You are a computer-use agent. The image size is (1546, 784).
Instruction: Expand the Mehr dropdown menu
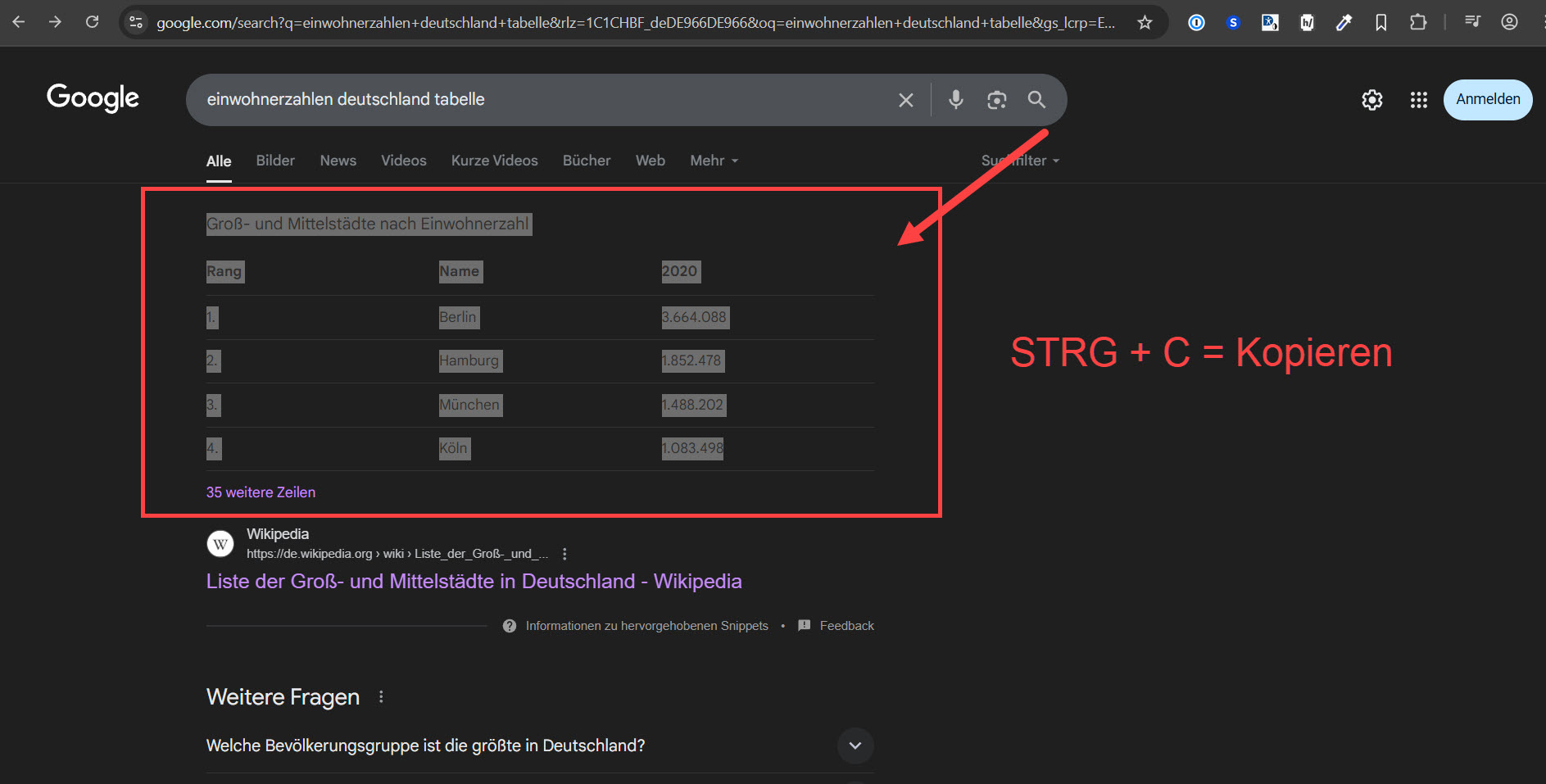pyautogui.click(x=714, y=161)
